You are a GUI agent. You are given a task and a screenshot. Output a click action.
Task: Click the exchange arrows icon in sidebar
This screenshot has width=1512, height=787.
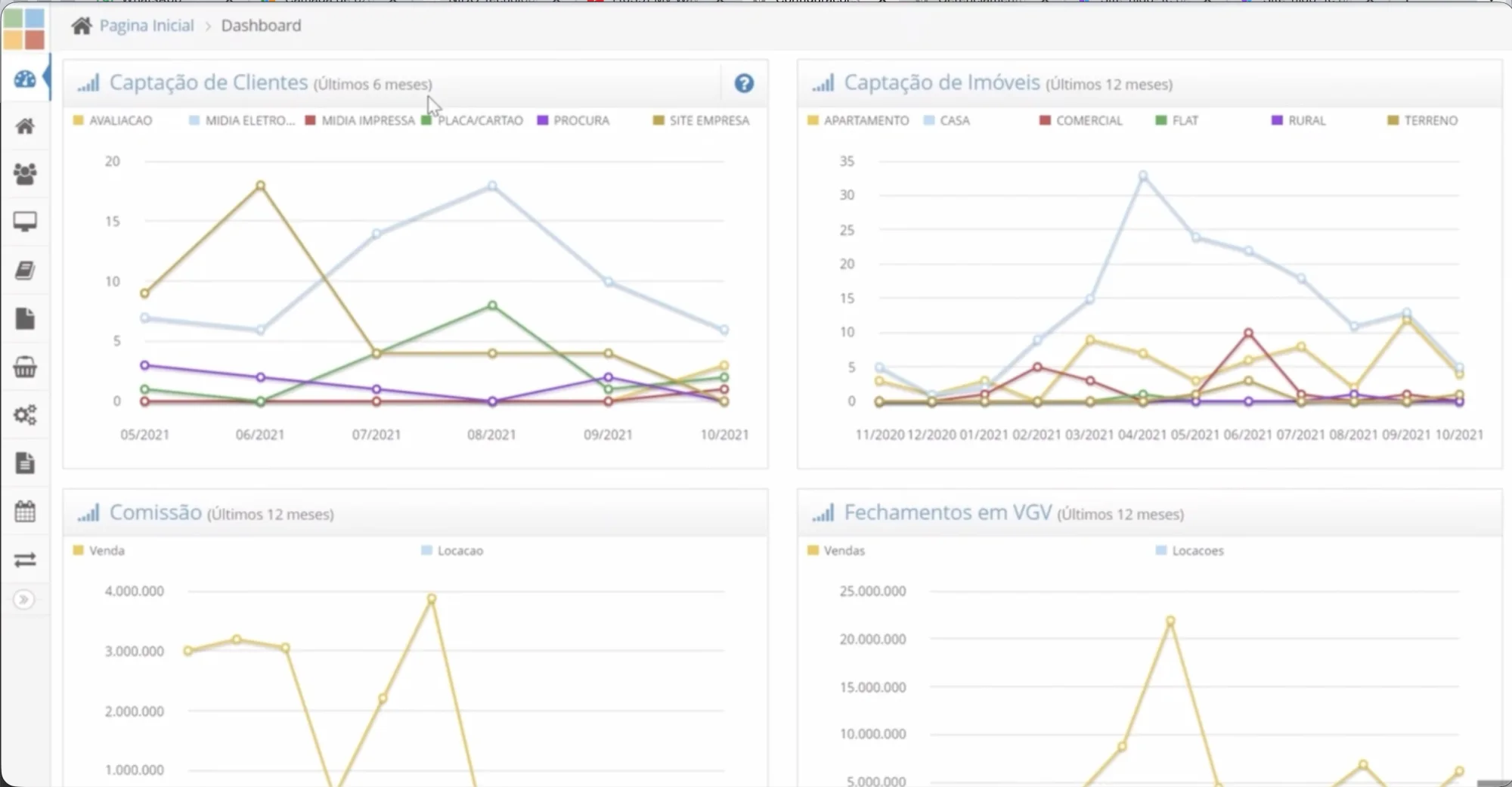pyautogui.click(x=25, y=559)
